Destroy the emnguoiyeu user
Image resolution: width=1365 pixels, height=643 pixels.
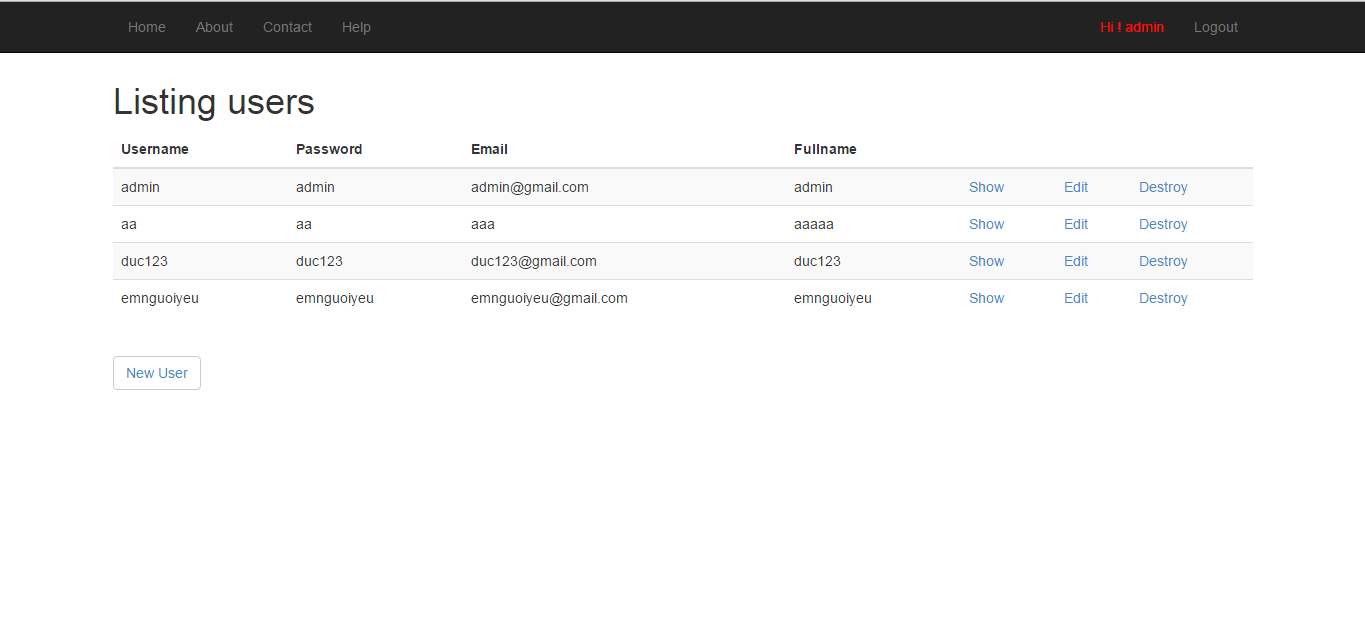(x=1163, y=298)
